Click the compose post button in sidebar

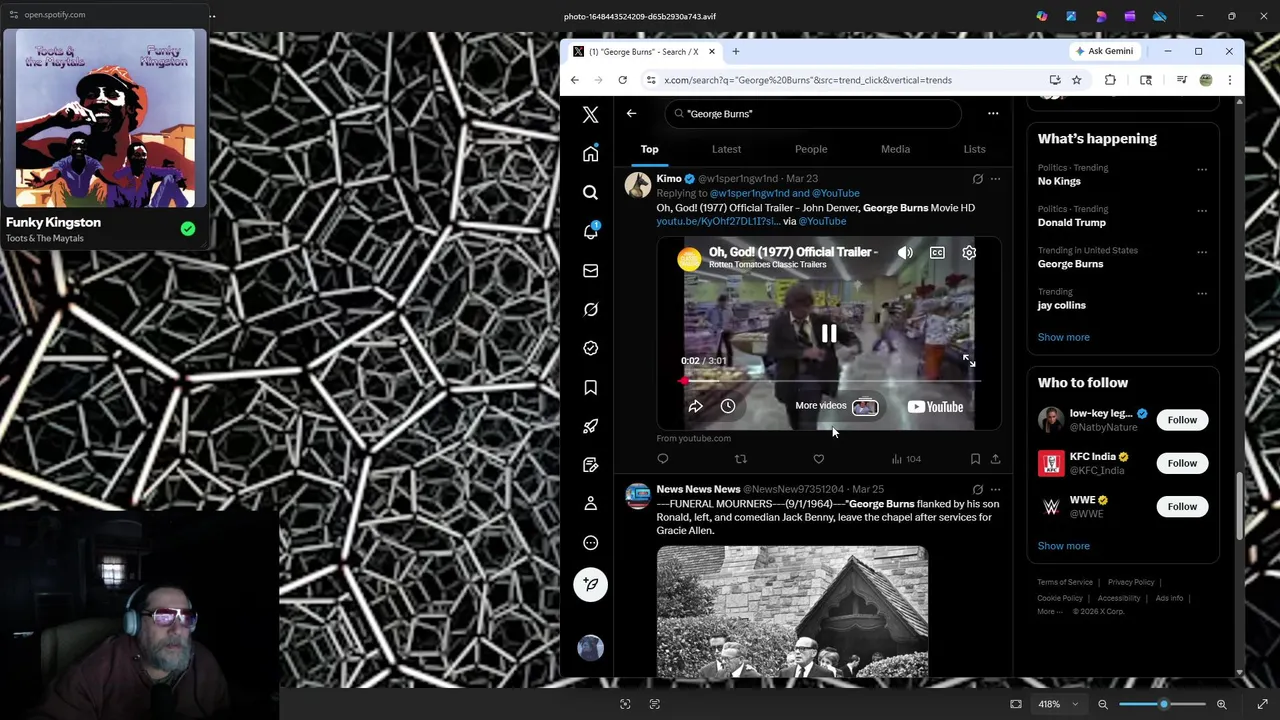[590, 585]
